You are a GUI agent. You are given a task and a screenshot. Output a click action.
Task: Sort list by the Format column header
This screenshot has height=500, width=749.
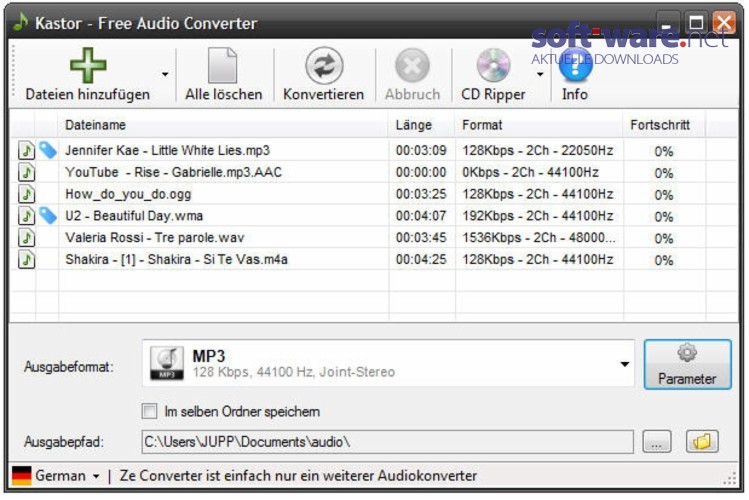482,125
